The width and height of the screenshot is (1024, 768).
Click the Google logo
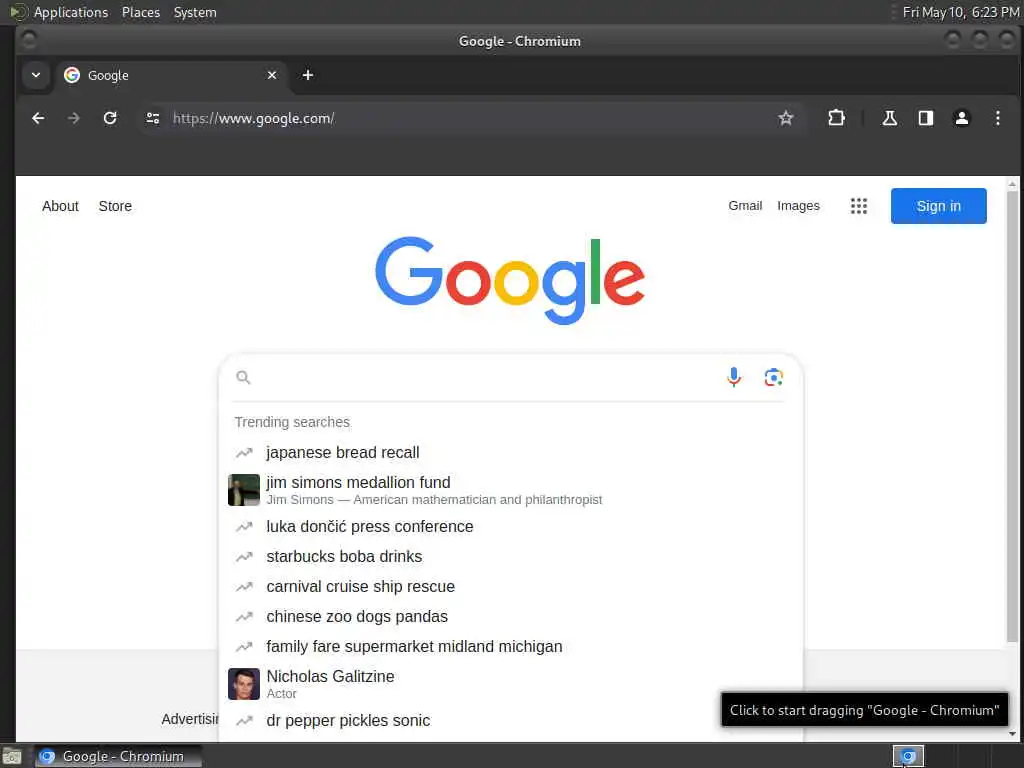(510, 280)
